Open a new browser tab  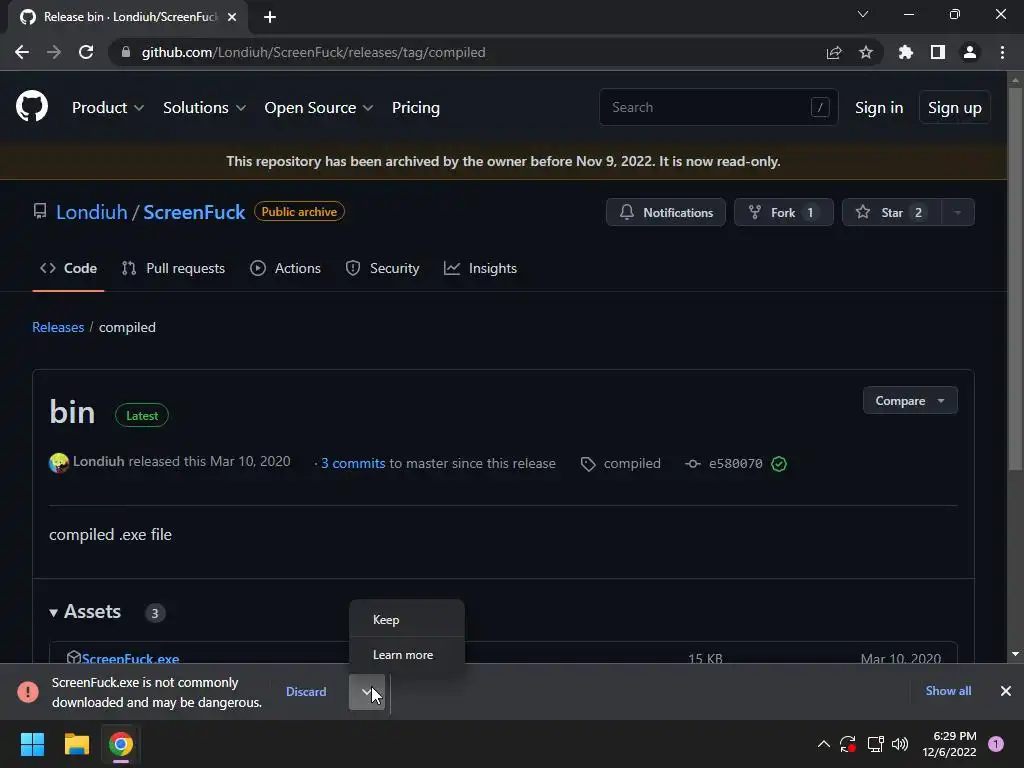(x=270, y=17)
